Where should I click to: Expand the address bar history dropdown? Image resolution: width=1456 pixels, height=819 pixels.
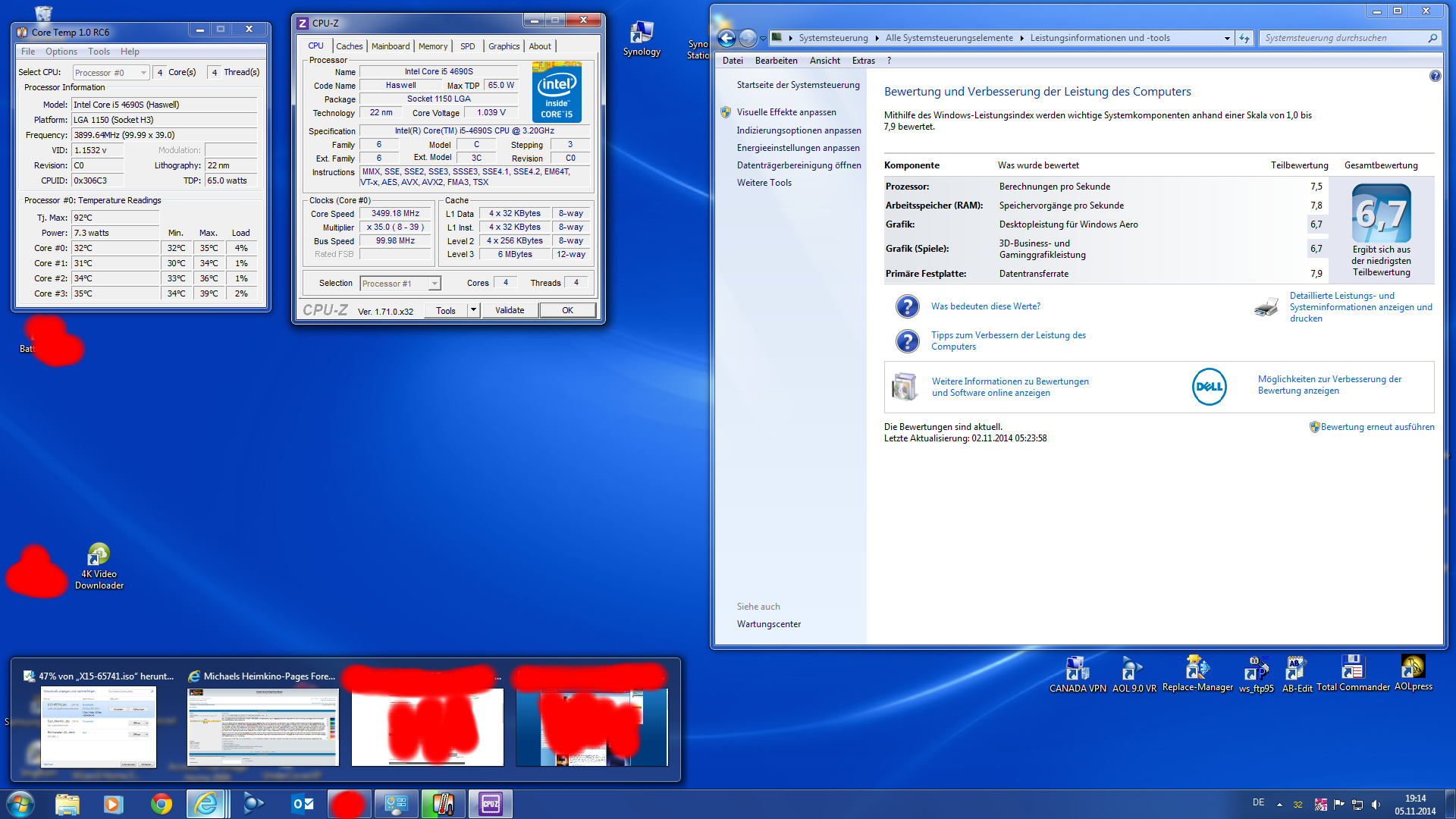point(1227,38)
